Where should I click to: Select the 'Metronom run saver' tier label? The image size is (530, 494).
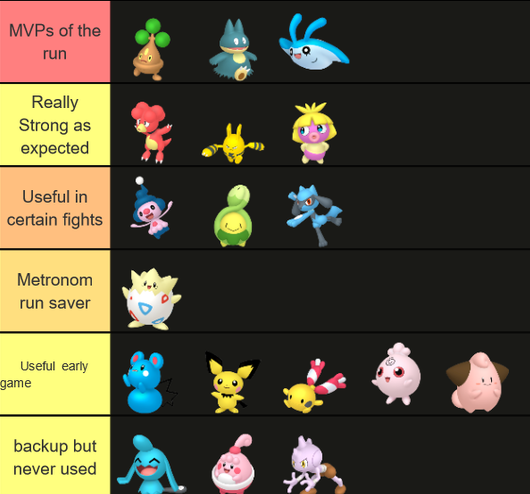pos(55,291)
